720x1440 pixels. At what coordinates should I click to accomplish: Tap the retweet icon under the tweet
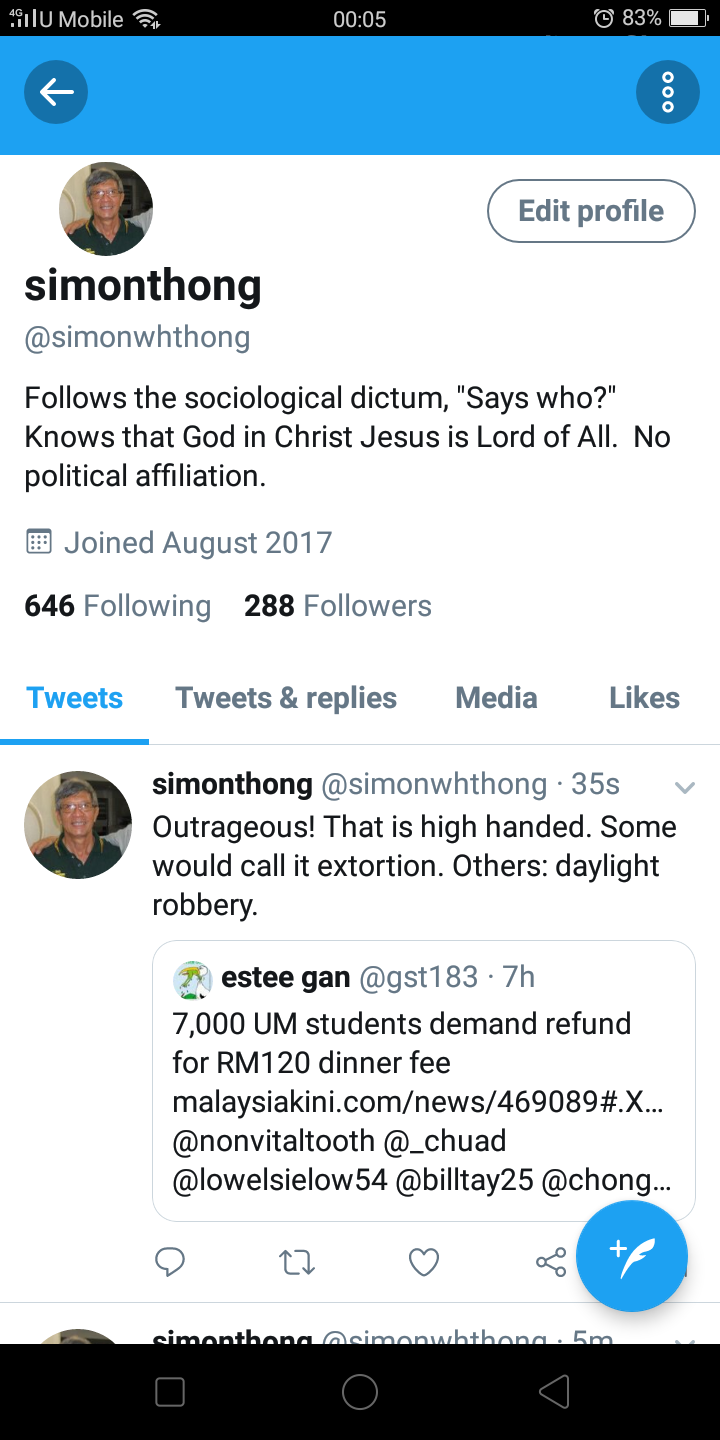(x=297, y=1262)
